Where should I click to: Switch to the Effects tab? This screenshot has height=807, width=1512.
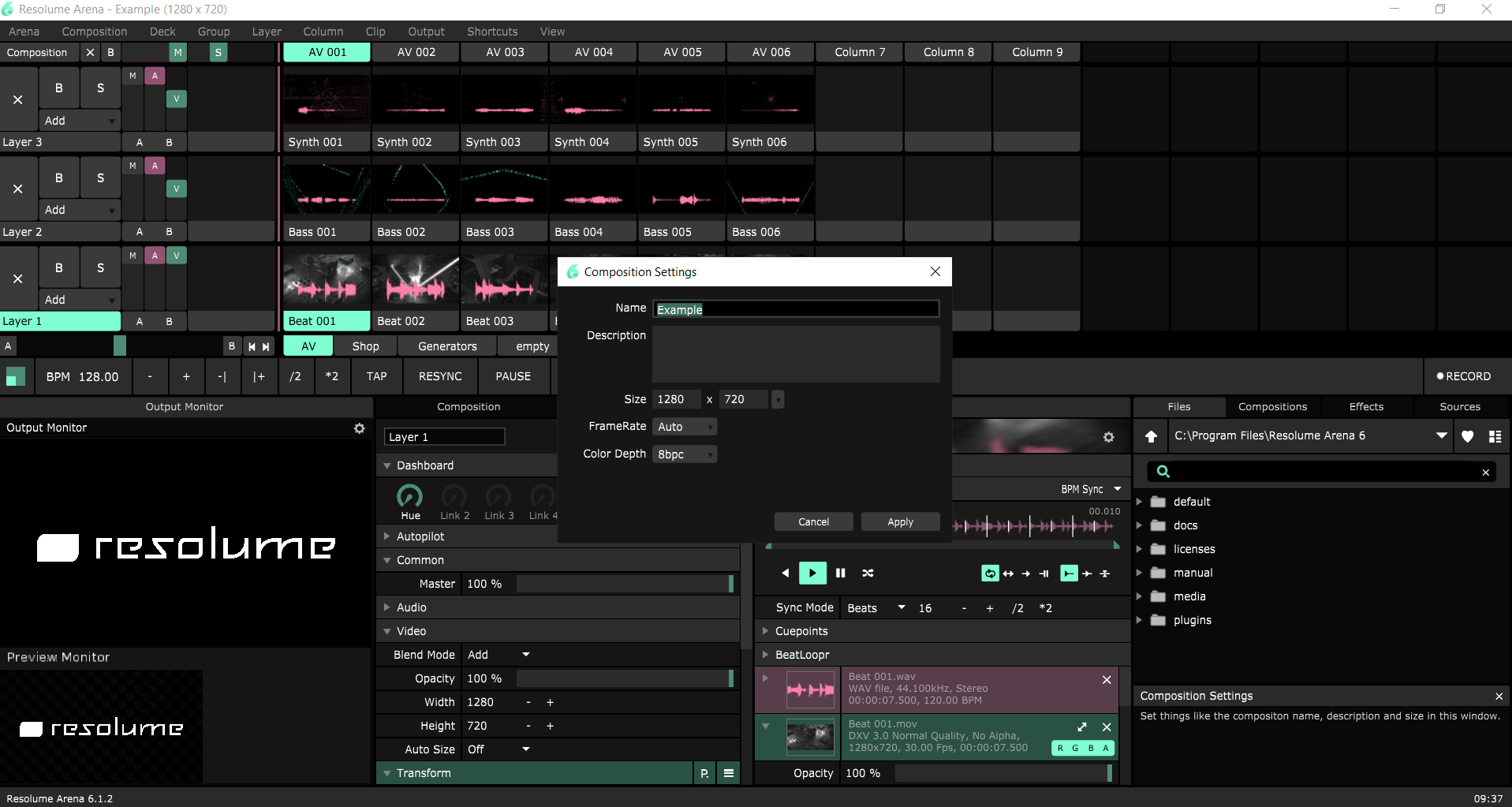(x=1366, y=407)
